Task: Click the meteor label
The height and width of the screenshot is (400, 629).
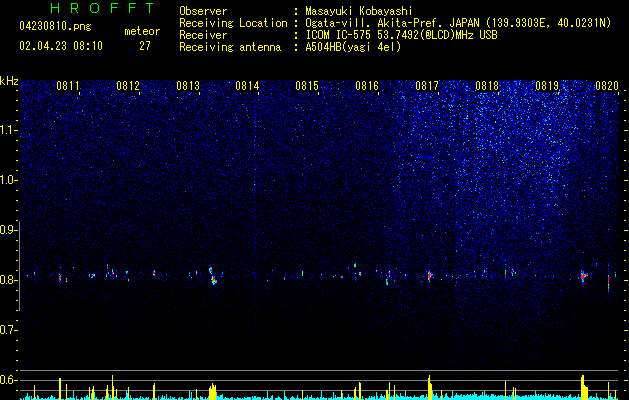Action: (142, 31)
